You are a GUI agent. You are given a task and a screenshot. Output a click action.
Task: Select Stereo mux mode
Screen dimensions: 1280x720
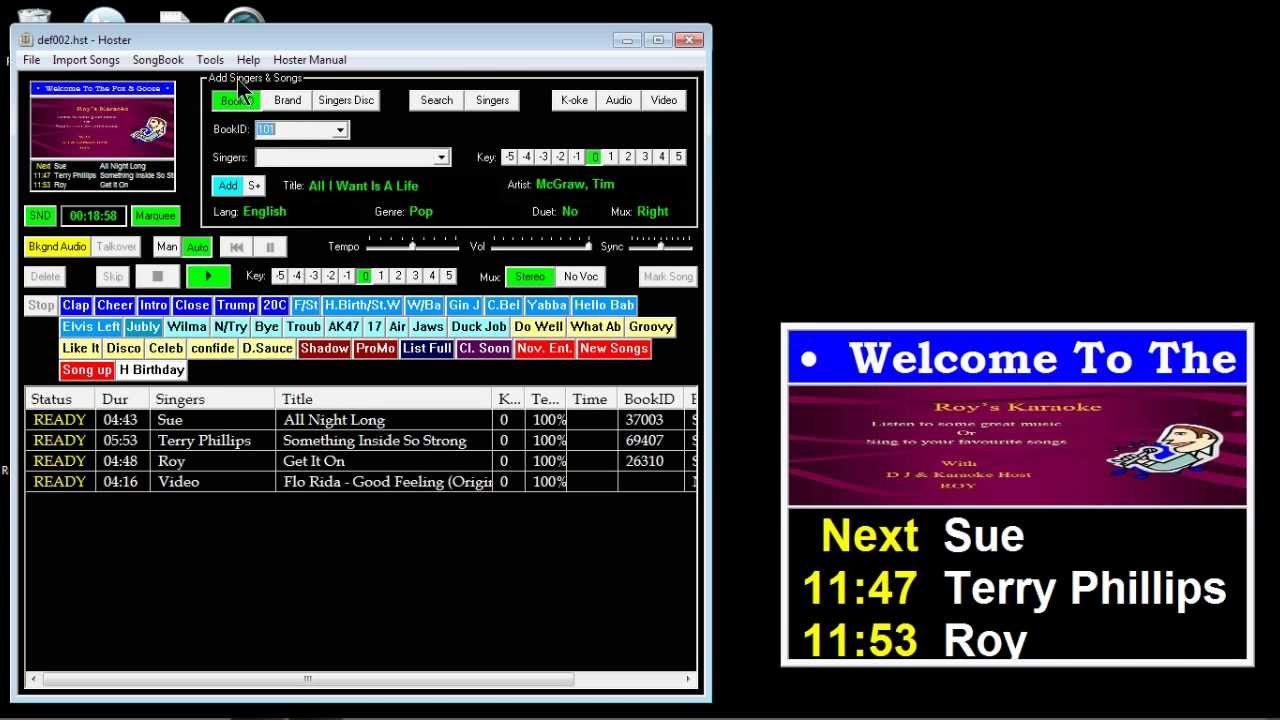pyautogui.click(x=530, y=277)
